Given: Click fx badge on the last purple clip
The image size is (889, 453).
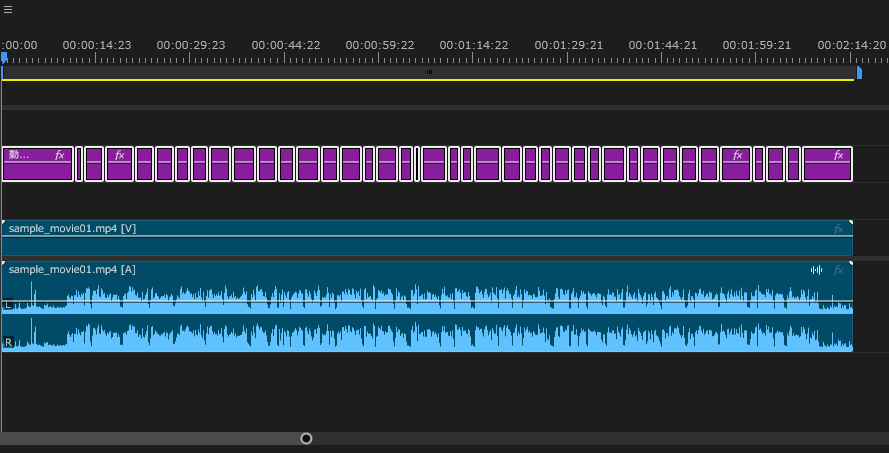Looking at the screenshot, I should click(x=839, y=155).
